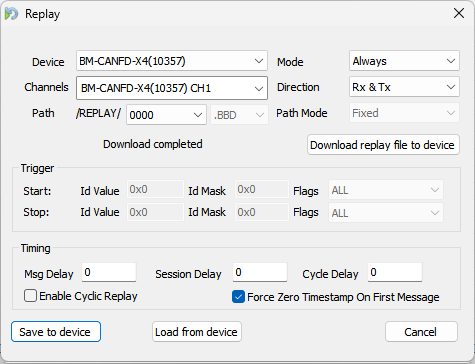This screenshot has height=364, width=475.
Task: Open the Path file number dropdown 0000
Action: pos(166,115)
